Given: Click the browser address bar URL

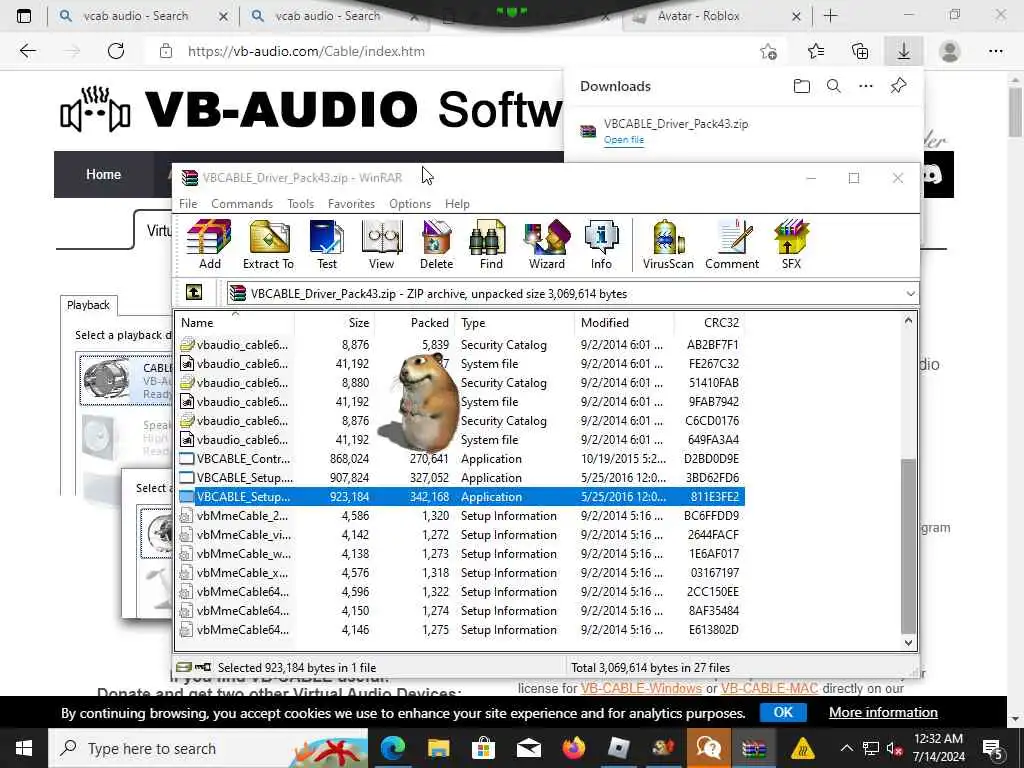Looking at the screenshot, I should [306, 51].
